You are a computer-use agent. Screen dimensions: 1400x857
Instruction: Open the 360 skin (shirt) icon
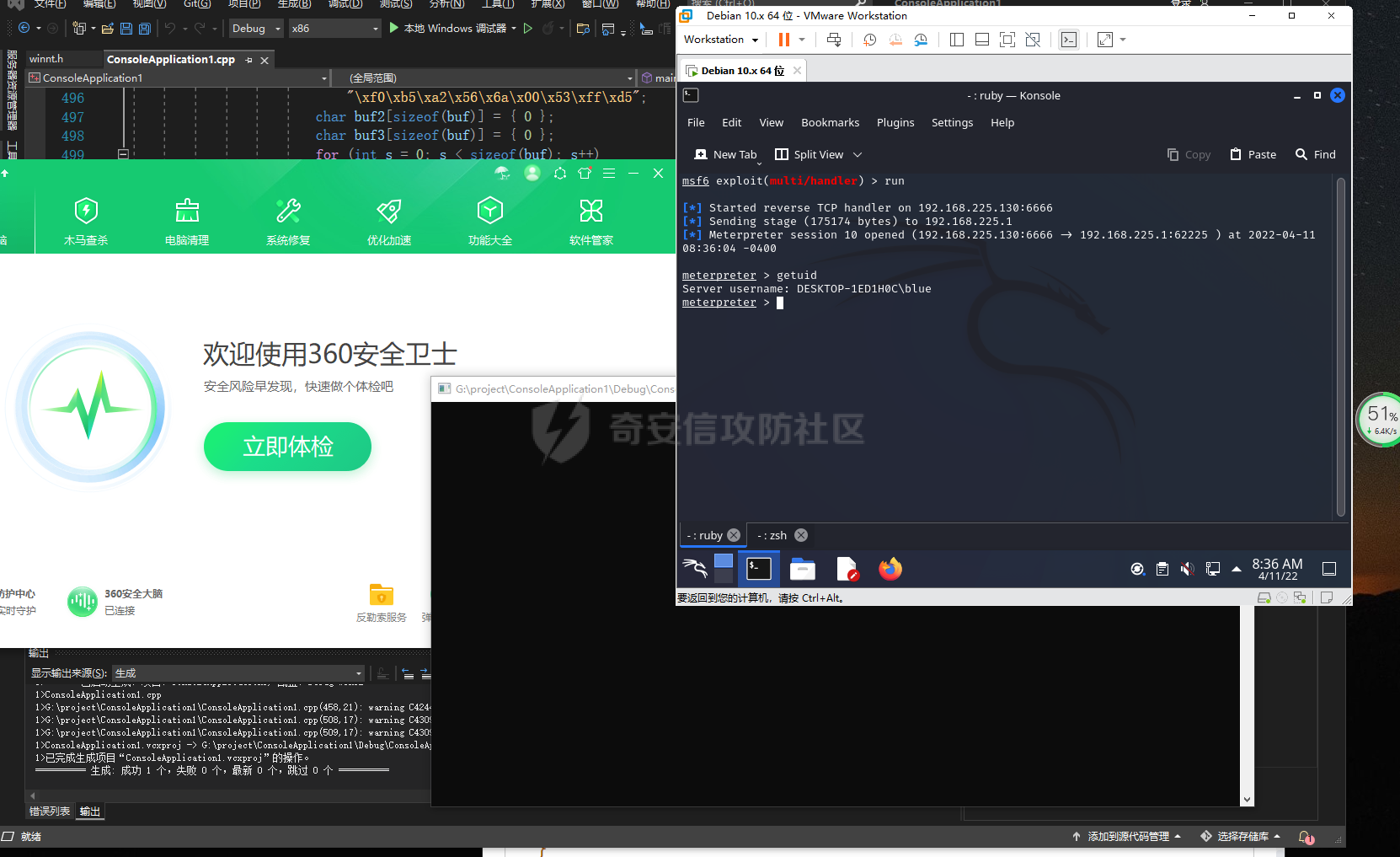click(x=585, y=173)
